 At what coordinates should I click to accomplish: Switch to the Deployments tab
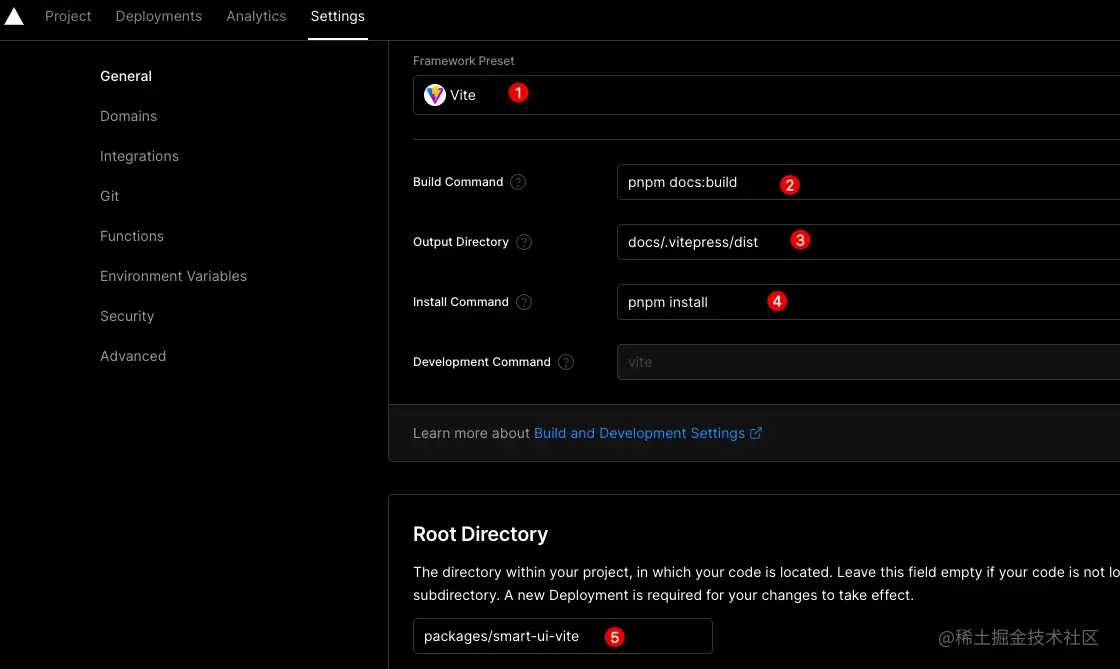[159, 16]
